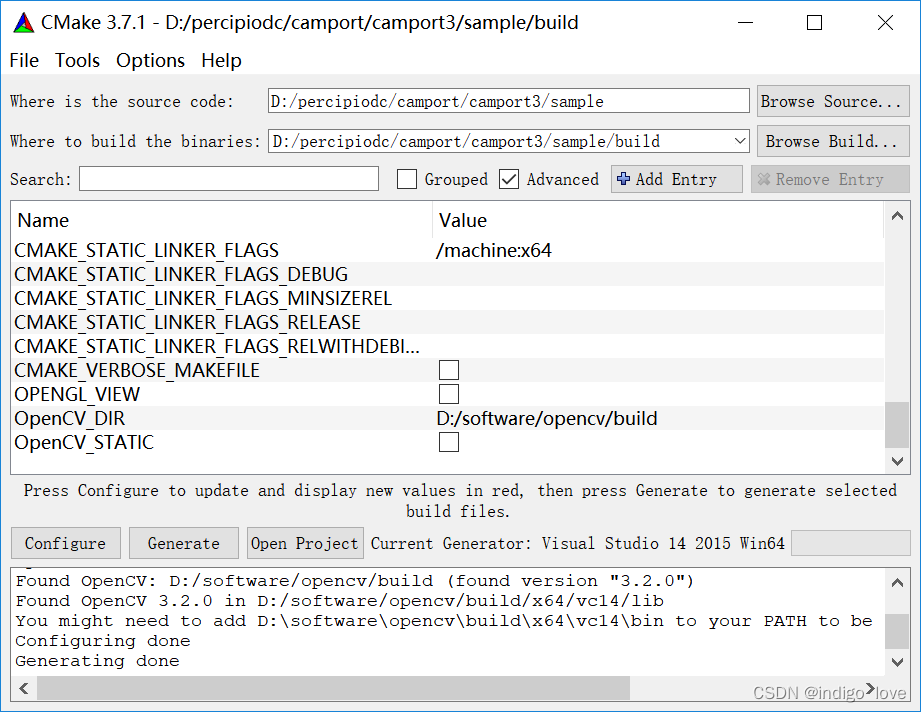
Task: Click the output log vertical scrollbar thumb
Action: coord(897,632)
